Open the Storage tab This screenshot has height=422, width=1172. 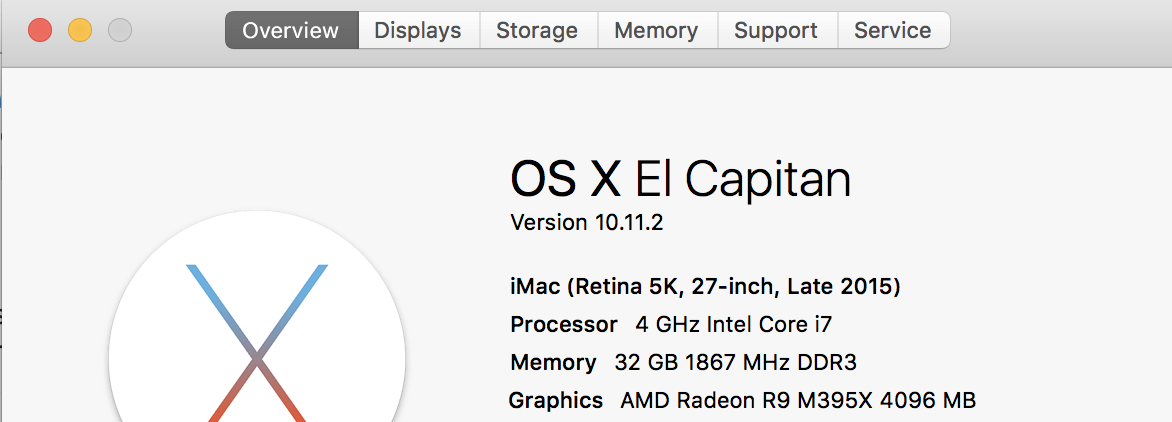[x=537, y=30]
